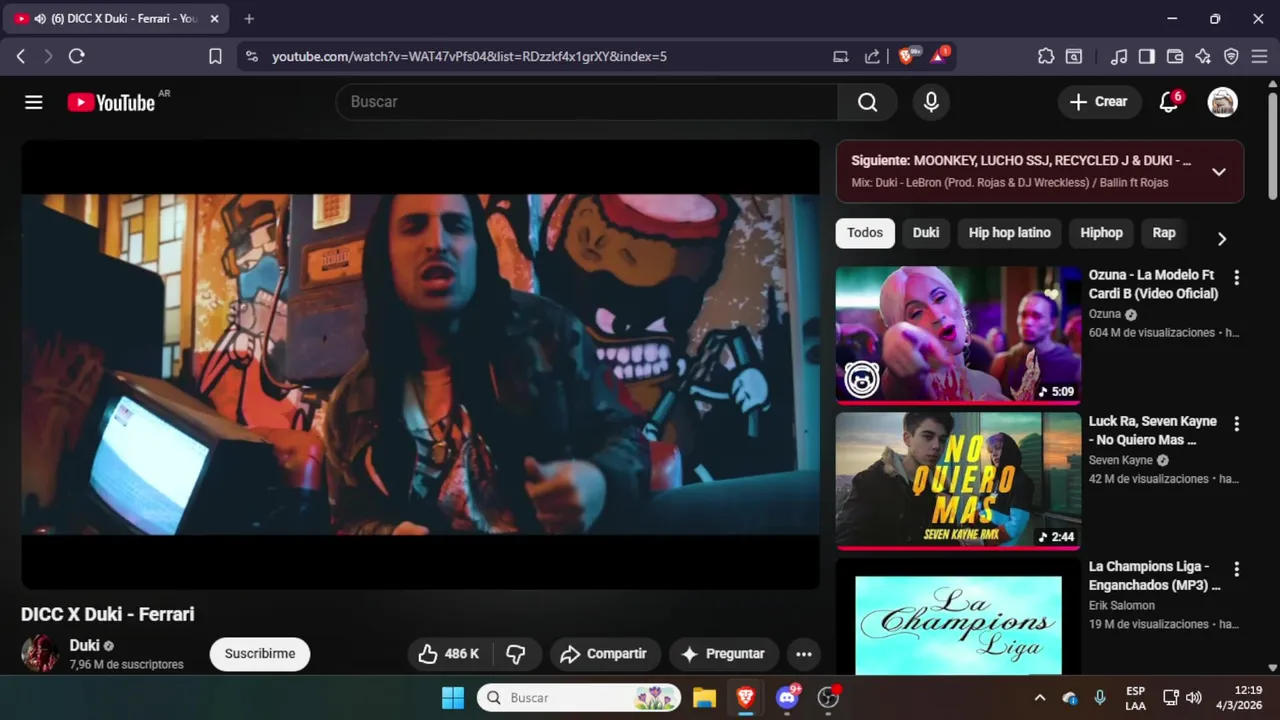Viewport: 1280px width, 720px height.
Task: Click the Suscribirme button
Action: pos(260,654)
